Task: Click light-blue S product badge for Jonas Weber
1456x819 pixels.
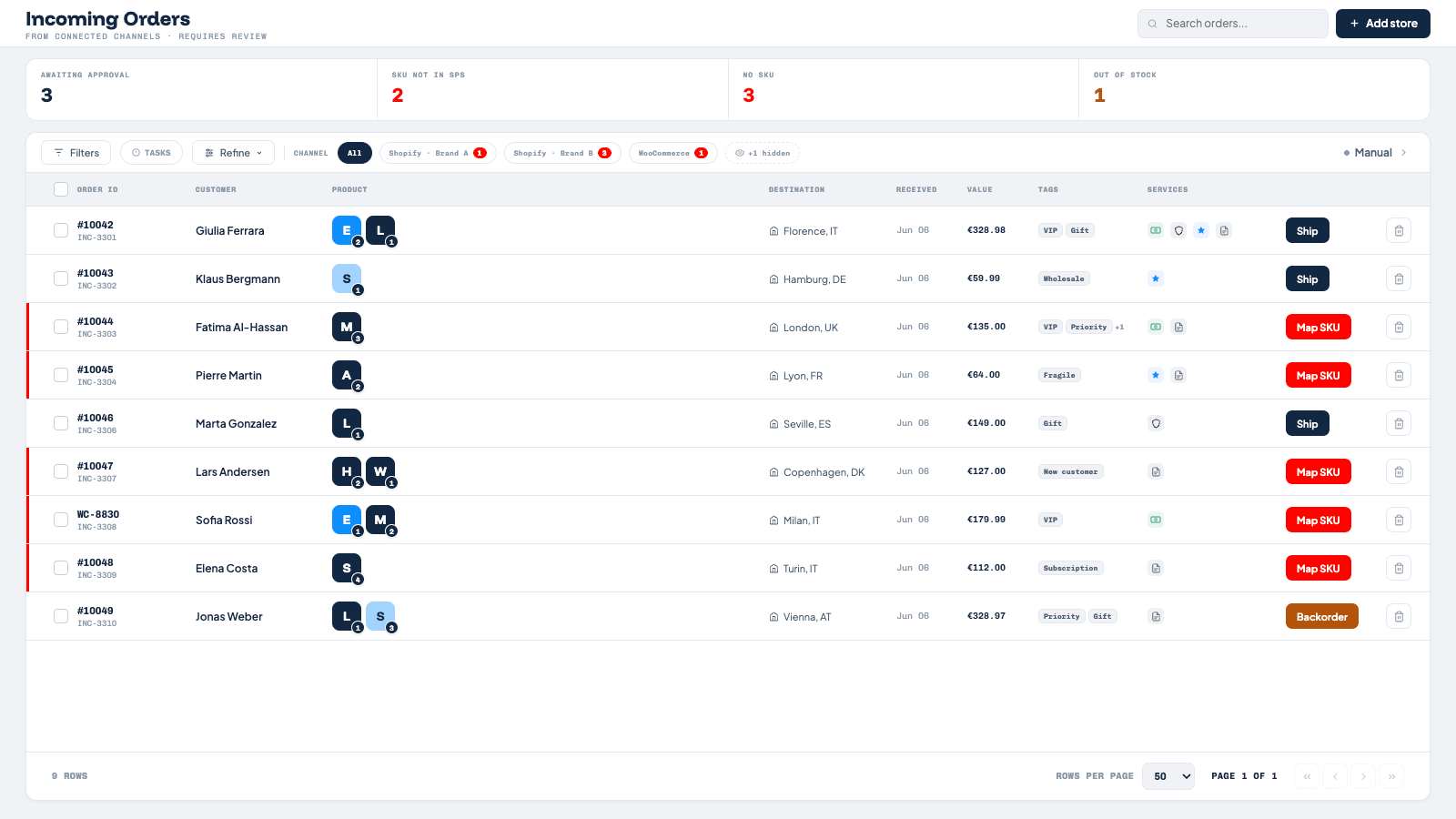Action: 380,616
